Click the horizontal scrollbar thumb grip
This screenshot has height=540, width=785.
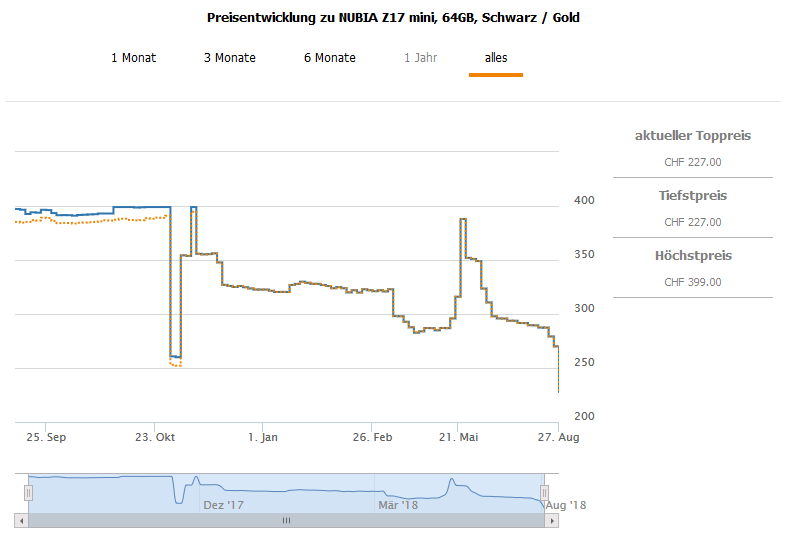click(286, 521)
